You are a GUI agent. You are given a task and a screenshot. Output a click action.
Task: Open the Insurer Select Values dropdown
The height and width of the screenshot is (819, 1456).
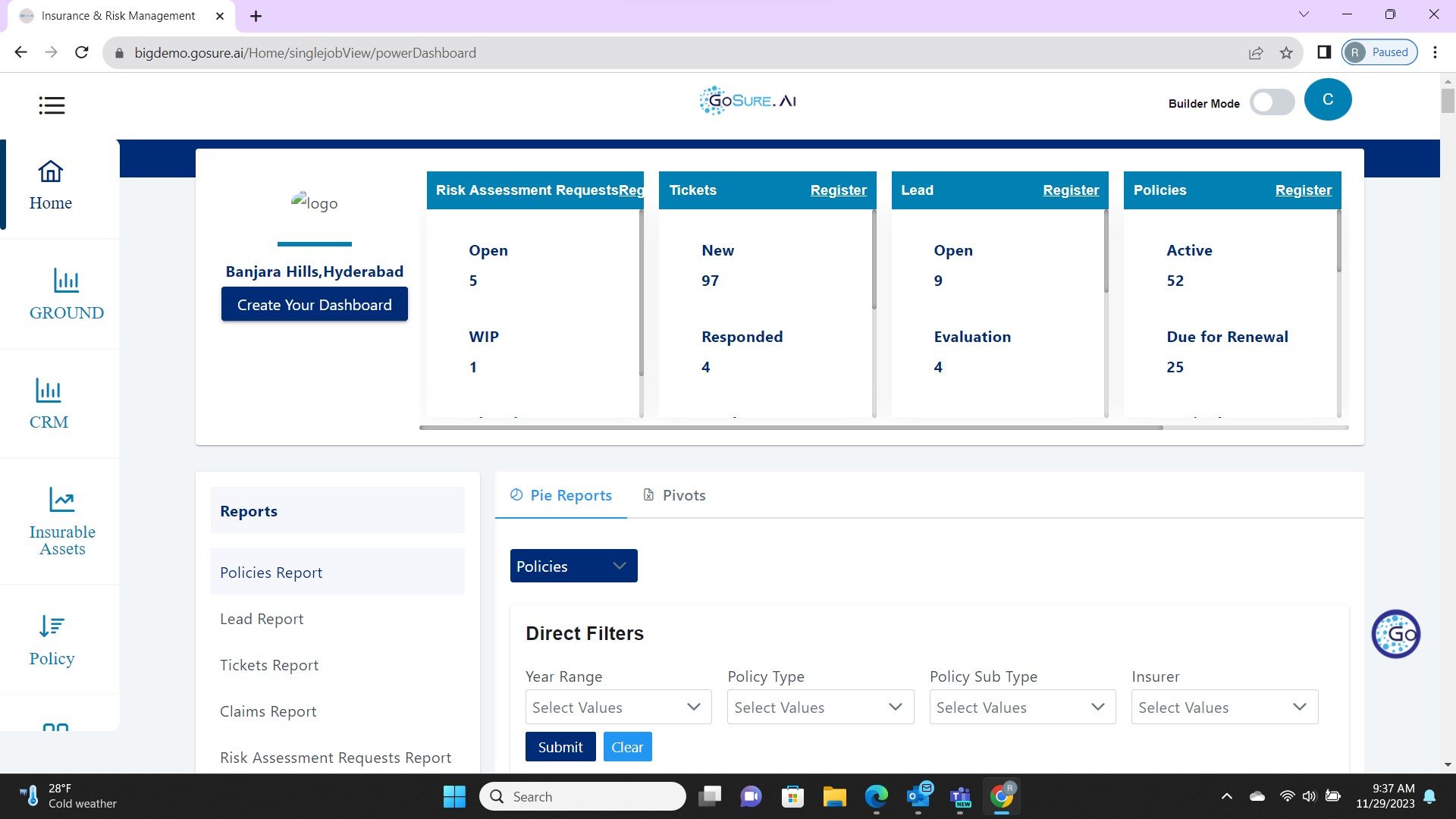(x=1224, y=707)
